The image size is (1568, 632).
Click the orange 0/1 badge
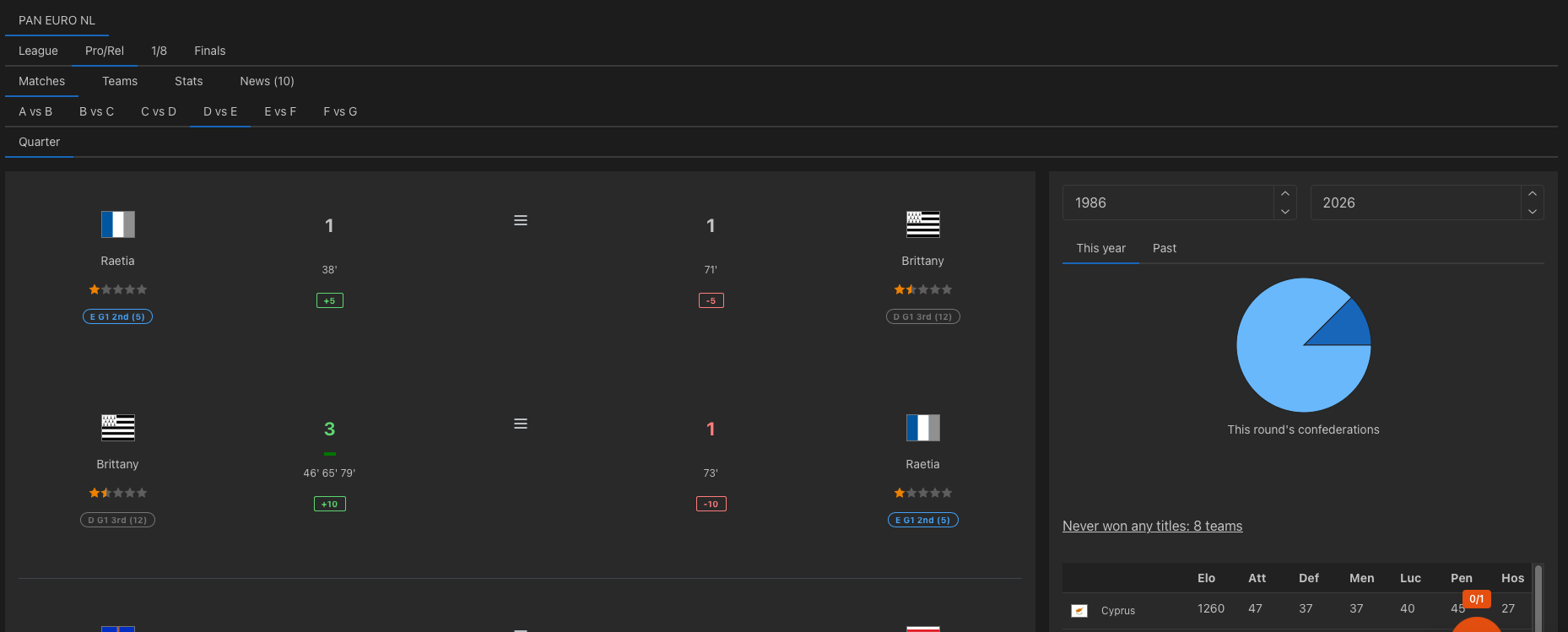click(x=1477, y=599)
